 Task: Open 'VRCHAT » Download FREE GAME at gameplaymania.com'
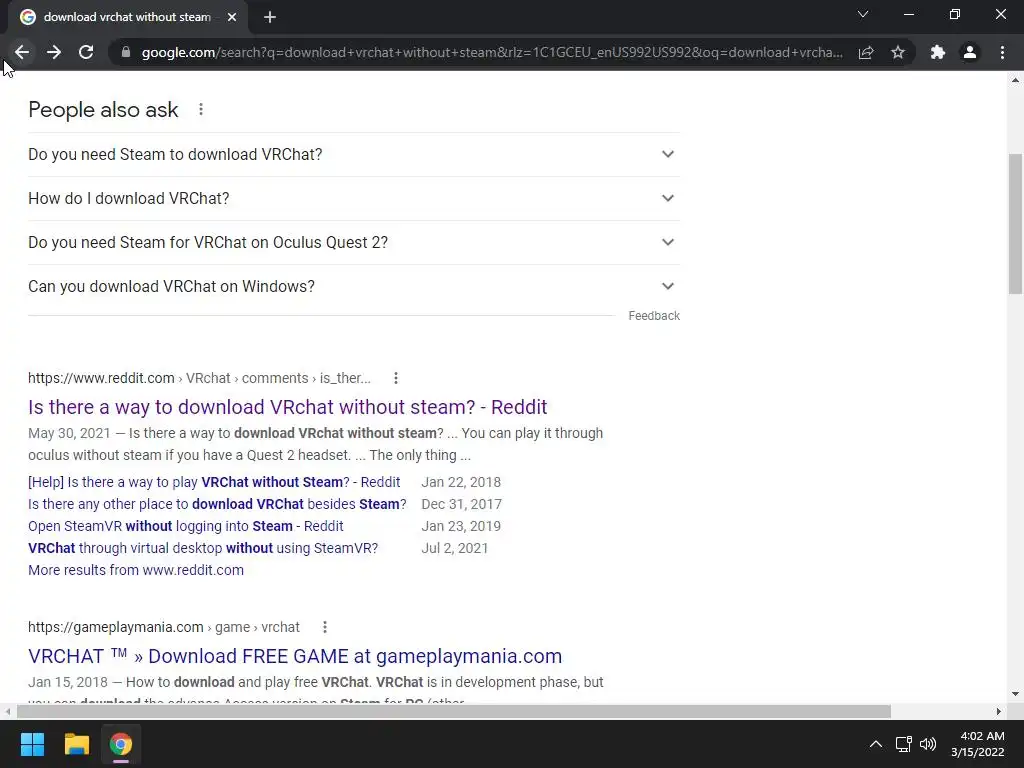pyautogui.click(x=295, y=656)
